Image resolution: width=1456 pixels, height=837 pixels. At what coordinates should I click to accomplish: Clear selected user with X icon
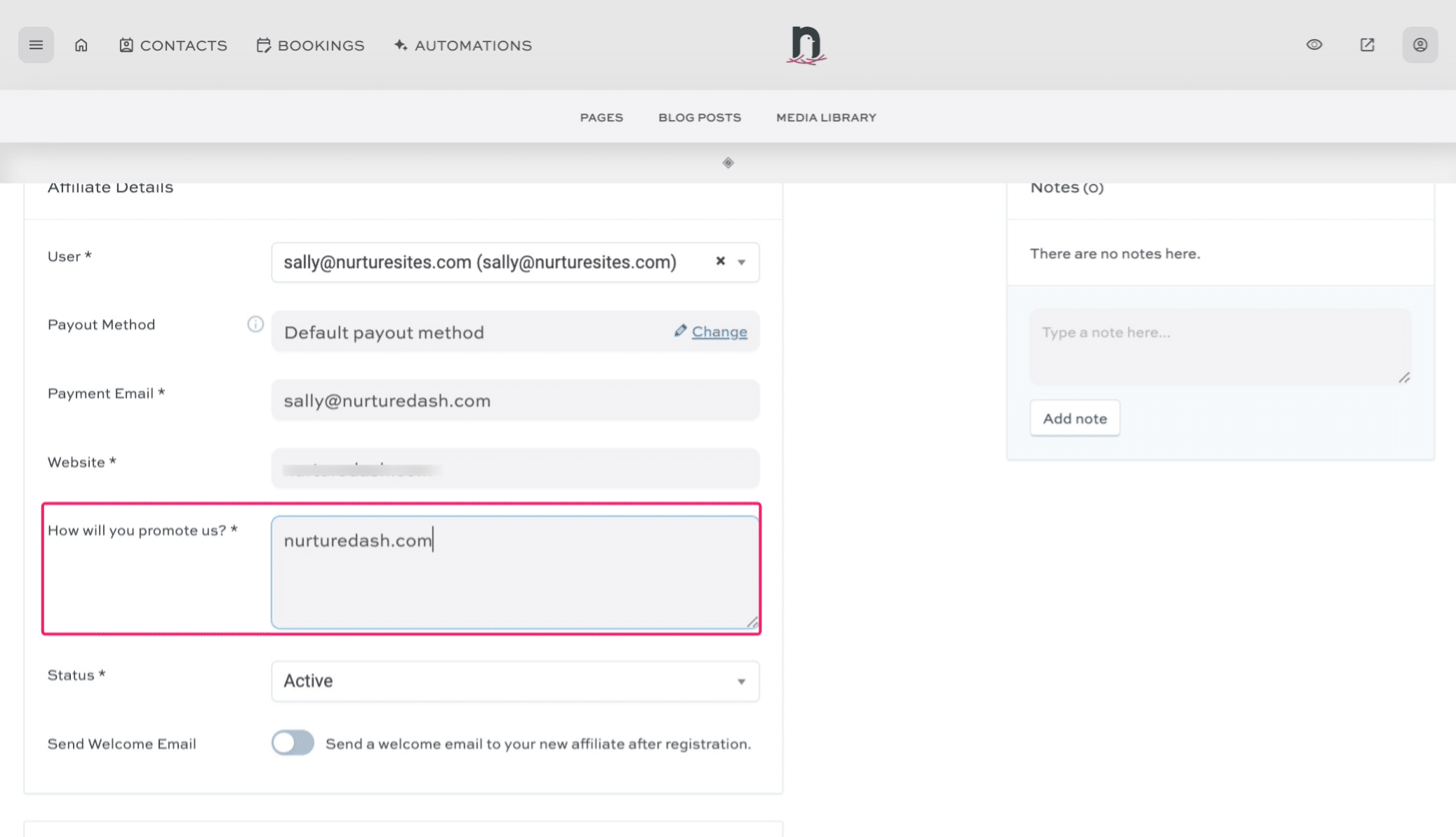coord(720,261)
